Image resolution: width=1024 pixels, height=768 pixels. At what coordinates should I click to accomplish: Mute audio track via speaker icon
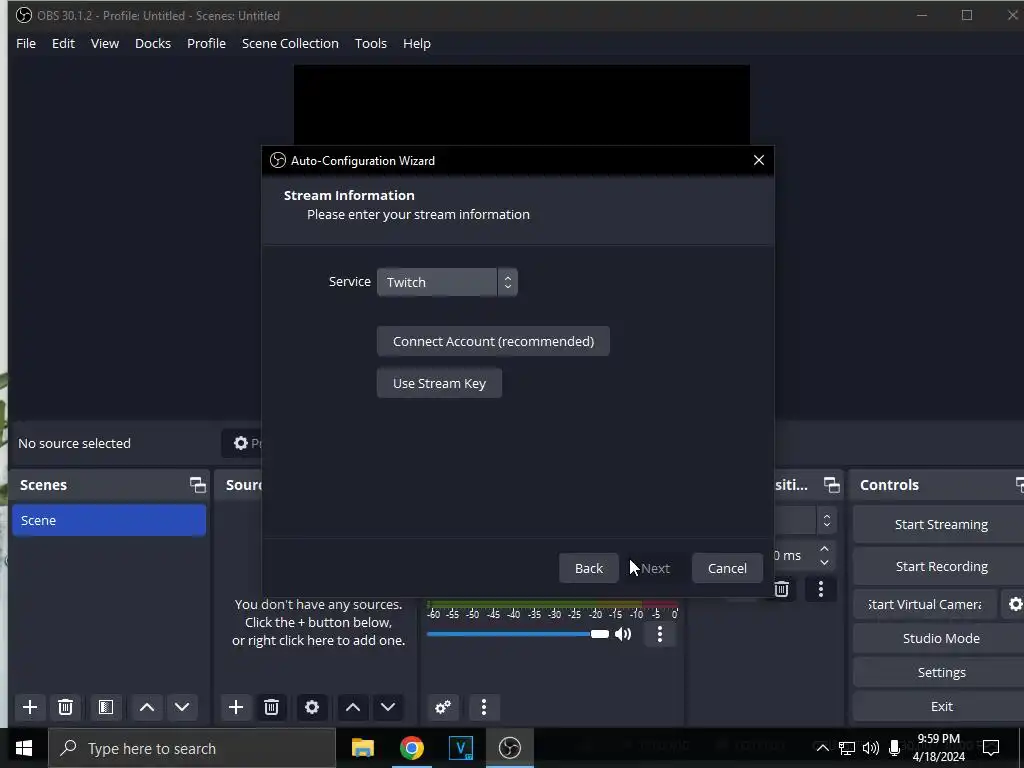pos(623,634)
